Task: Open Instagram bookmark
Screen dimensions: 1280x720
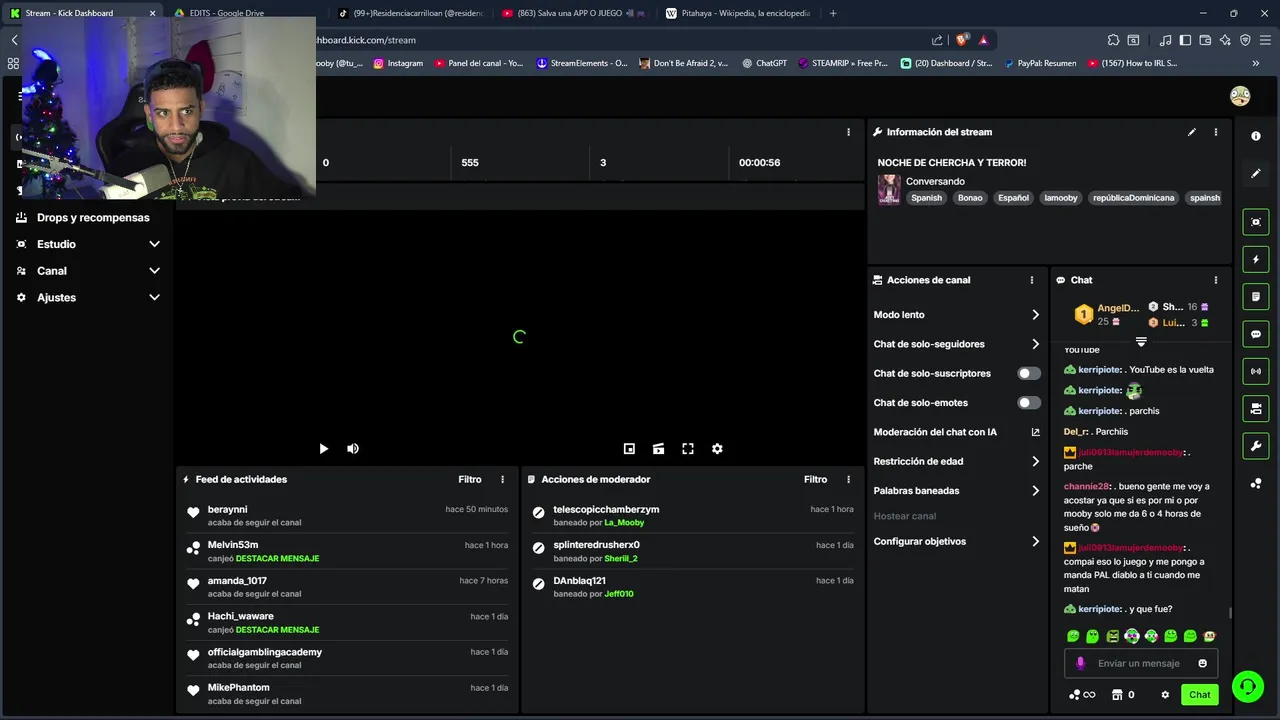Action: click(398, 63)
